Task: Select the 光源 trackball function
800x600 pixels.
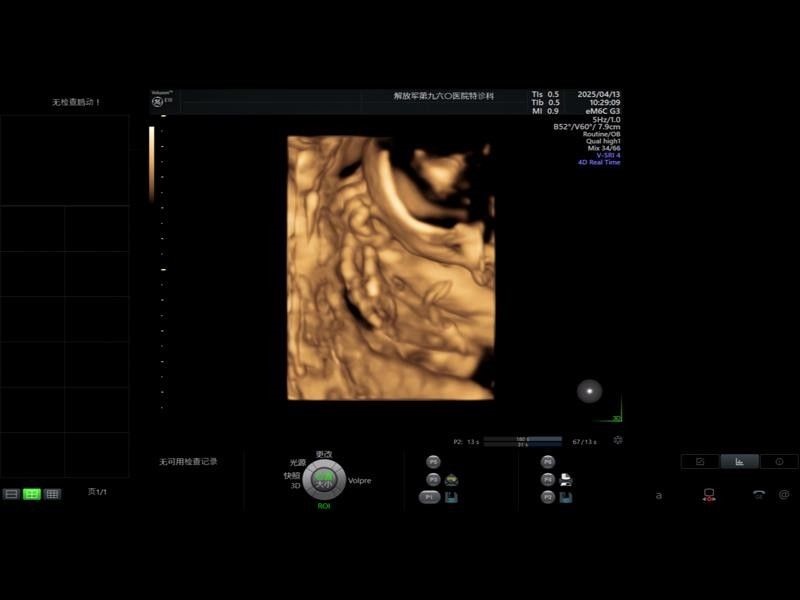Action: pyautogui.click(x=298, y=463)
